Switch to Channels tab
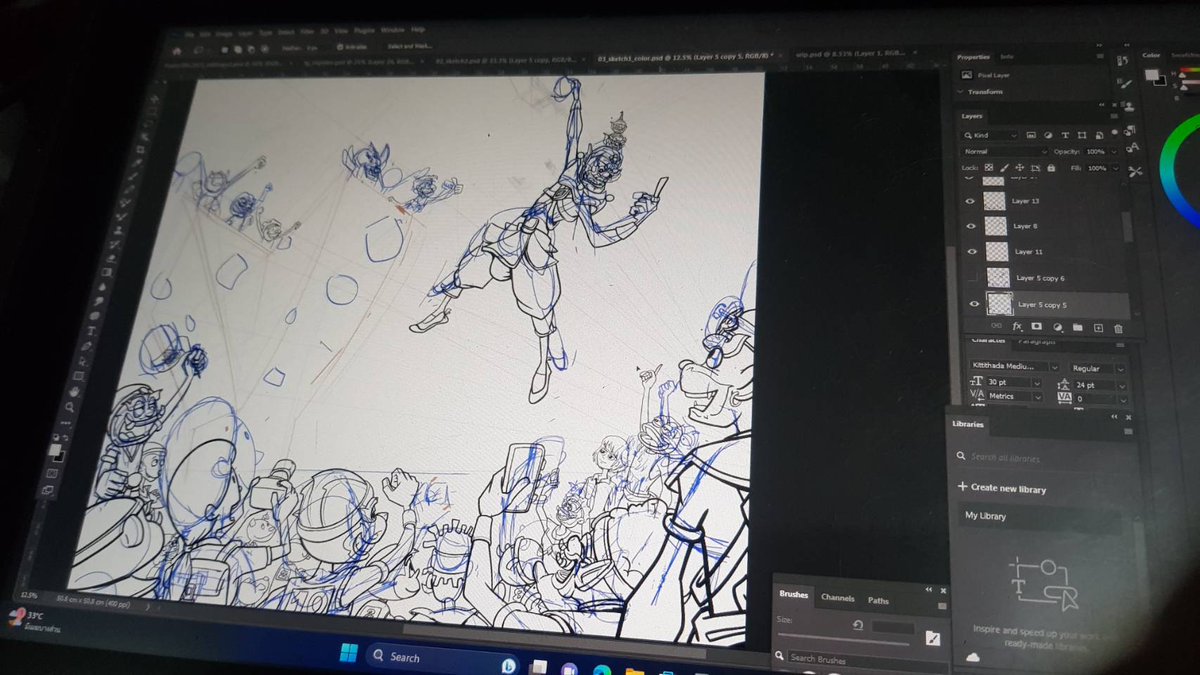 coord(837,598)
